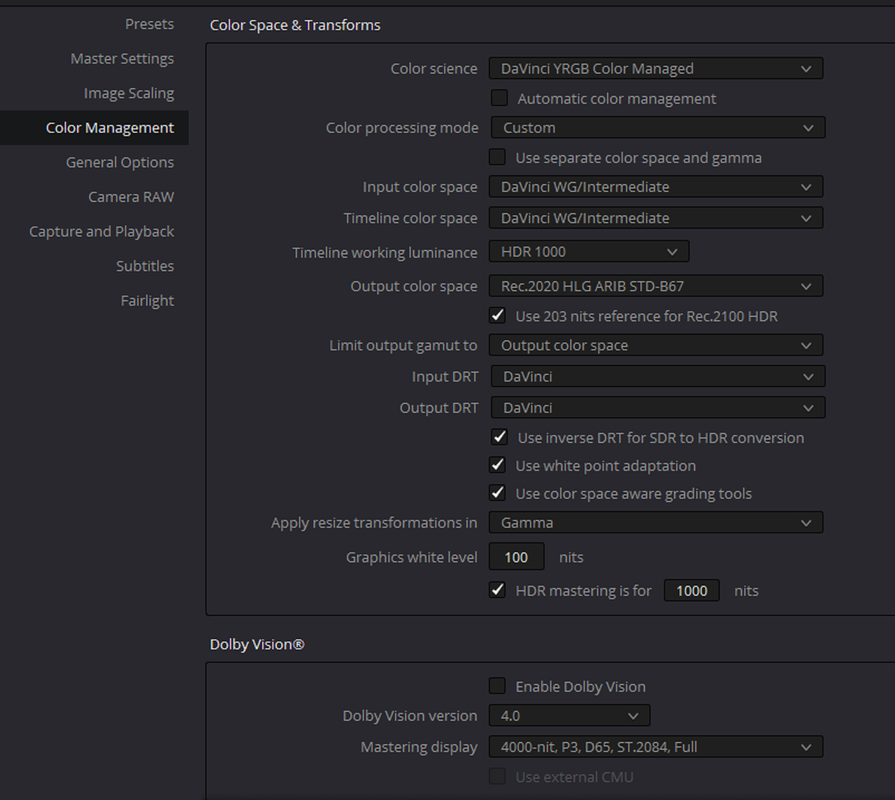Open Image Scaling settings

coord(129,93)
